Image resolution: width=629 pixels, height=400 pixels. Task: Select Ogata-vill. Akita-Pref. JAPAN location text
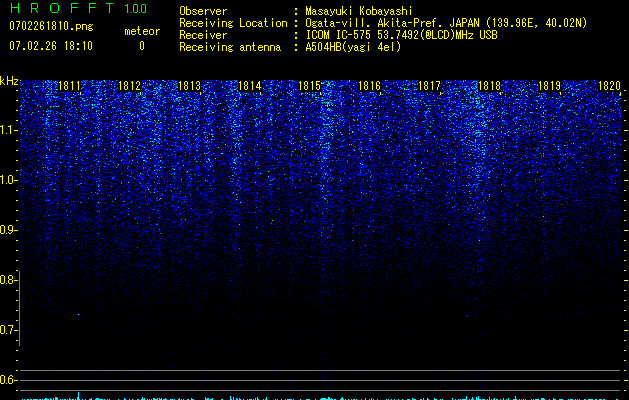coord(446,23)
